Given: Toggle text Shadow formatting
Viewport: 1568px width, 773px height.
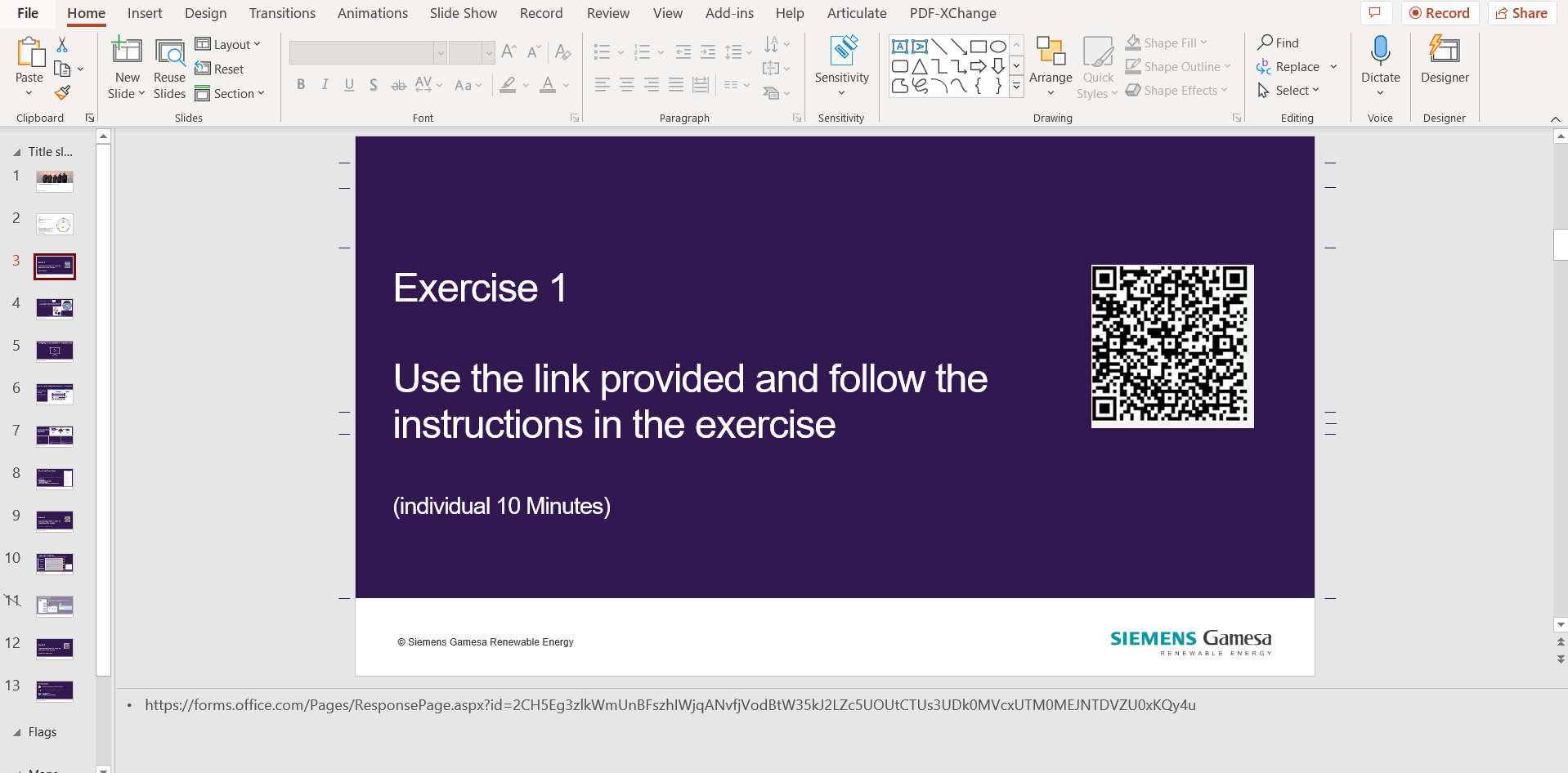Looking at the screenshot, I should (374, 85).
